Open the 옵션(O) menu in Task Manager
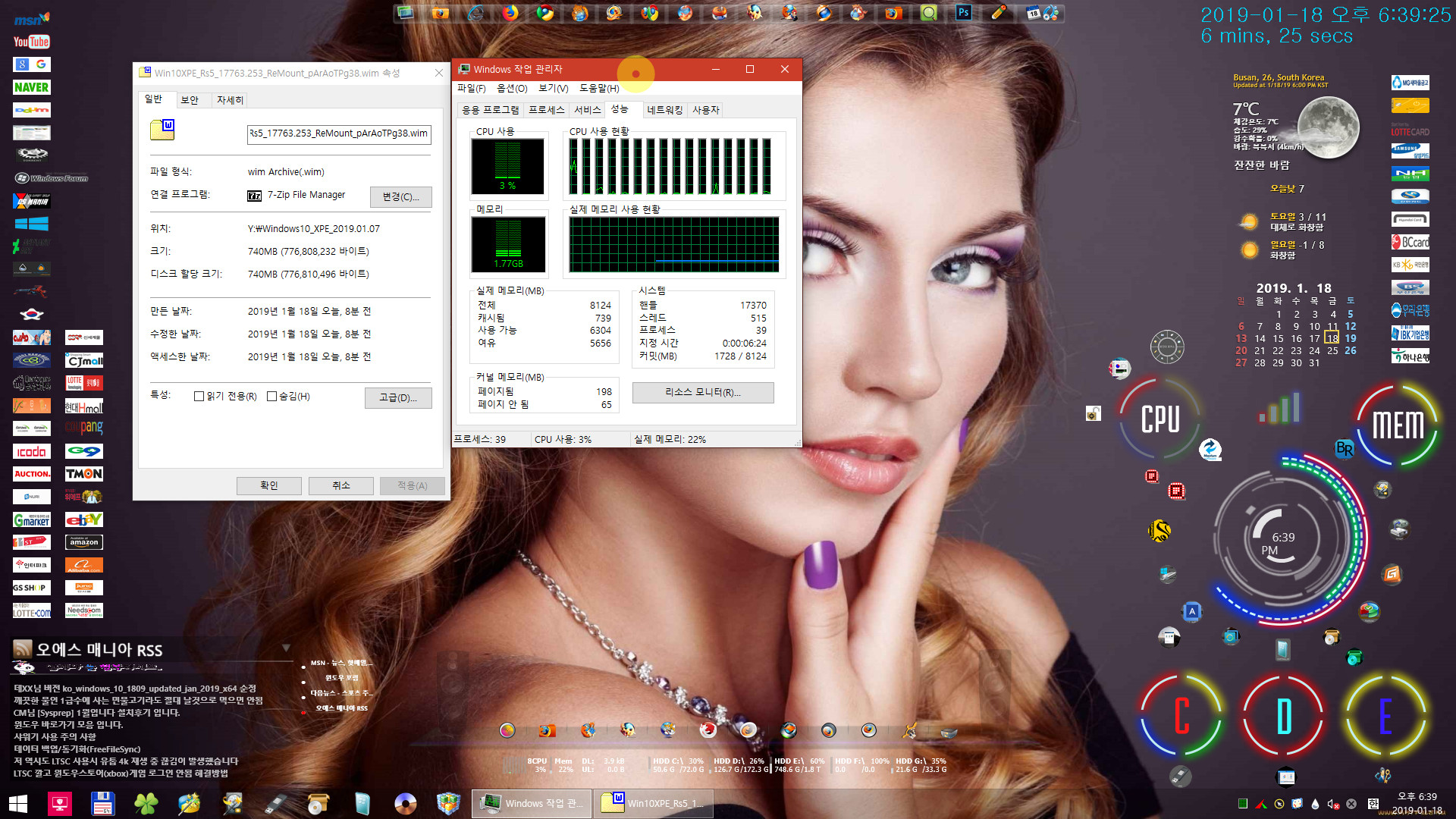The image size is (1456, 819). point(512,88)
